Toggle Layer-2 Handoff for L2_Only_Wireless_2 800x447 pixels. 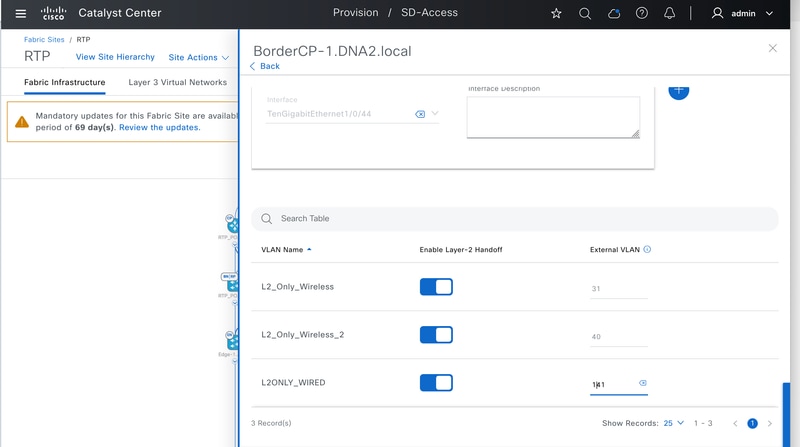(x=436, y=335)
